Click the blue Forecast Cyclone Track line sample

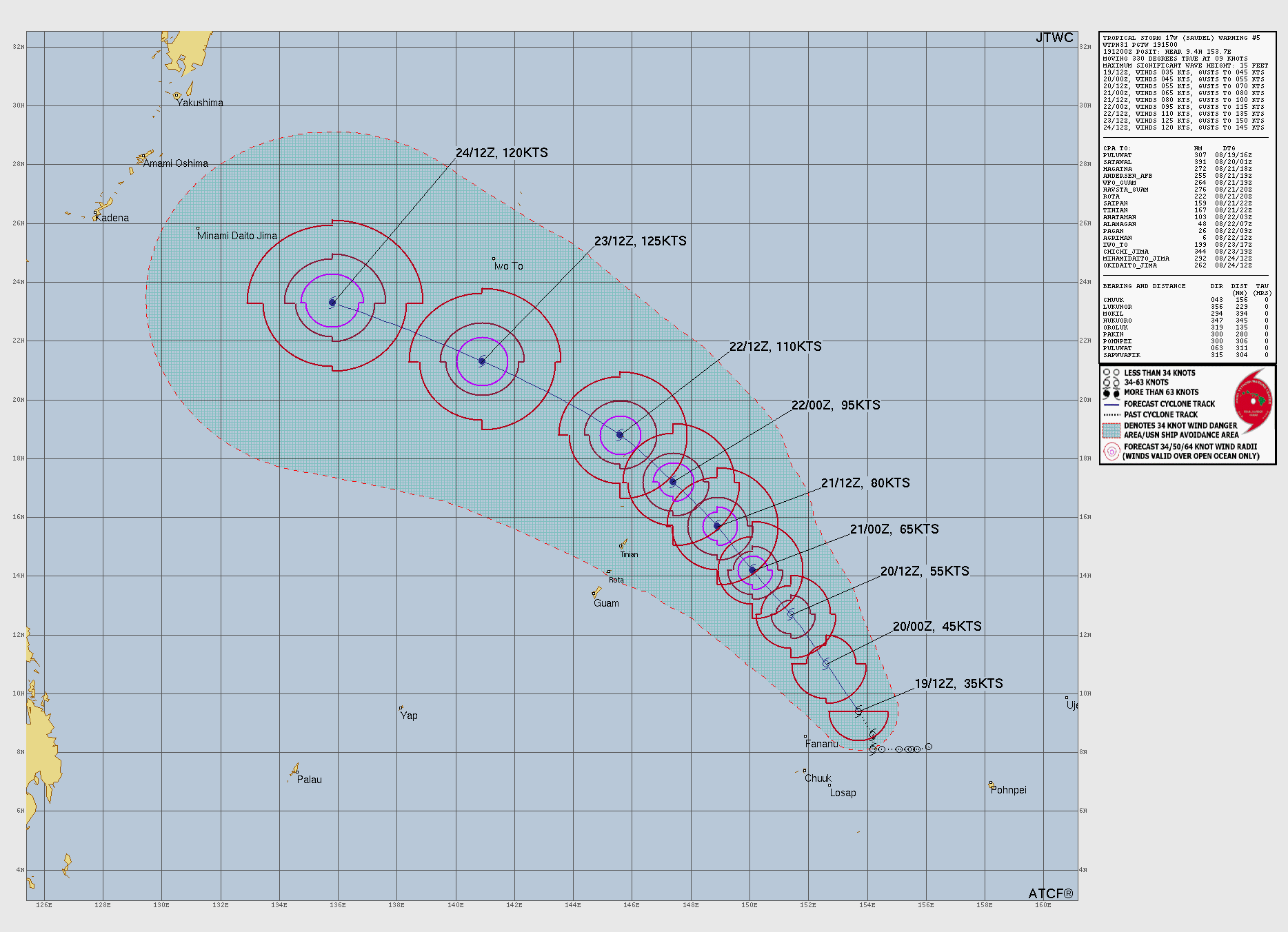coord(1111,405)
